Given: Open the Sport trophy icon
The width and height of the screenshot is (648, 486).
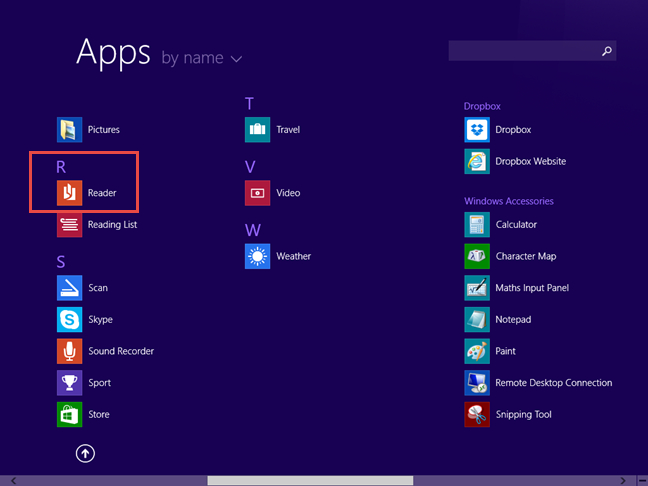Looking at the screenshot, I should pos(69,383).
